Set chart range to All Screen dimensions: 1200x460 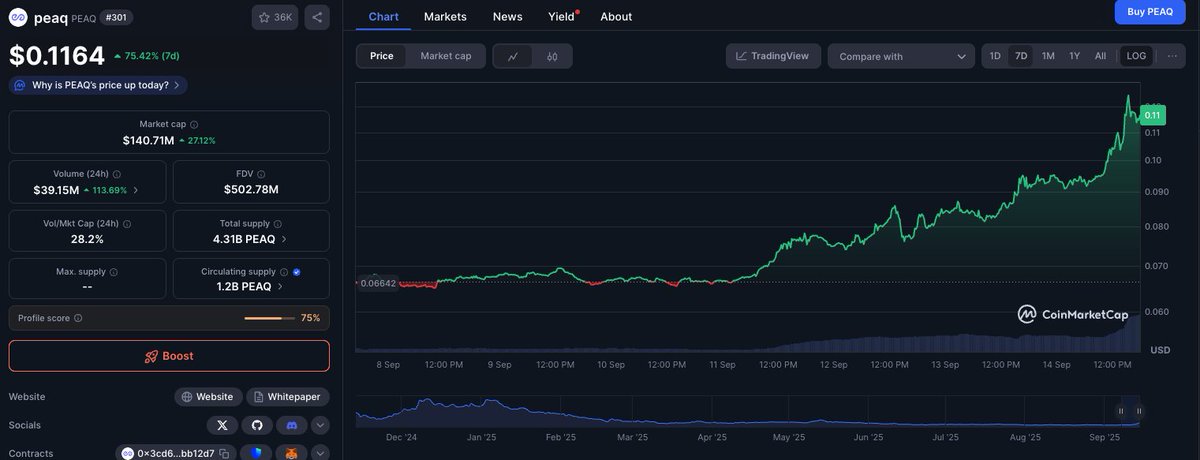coord(1100,56)
